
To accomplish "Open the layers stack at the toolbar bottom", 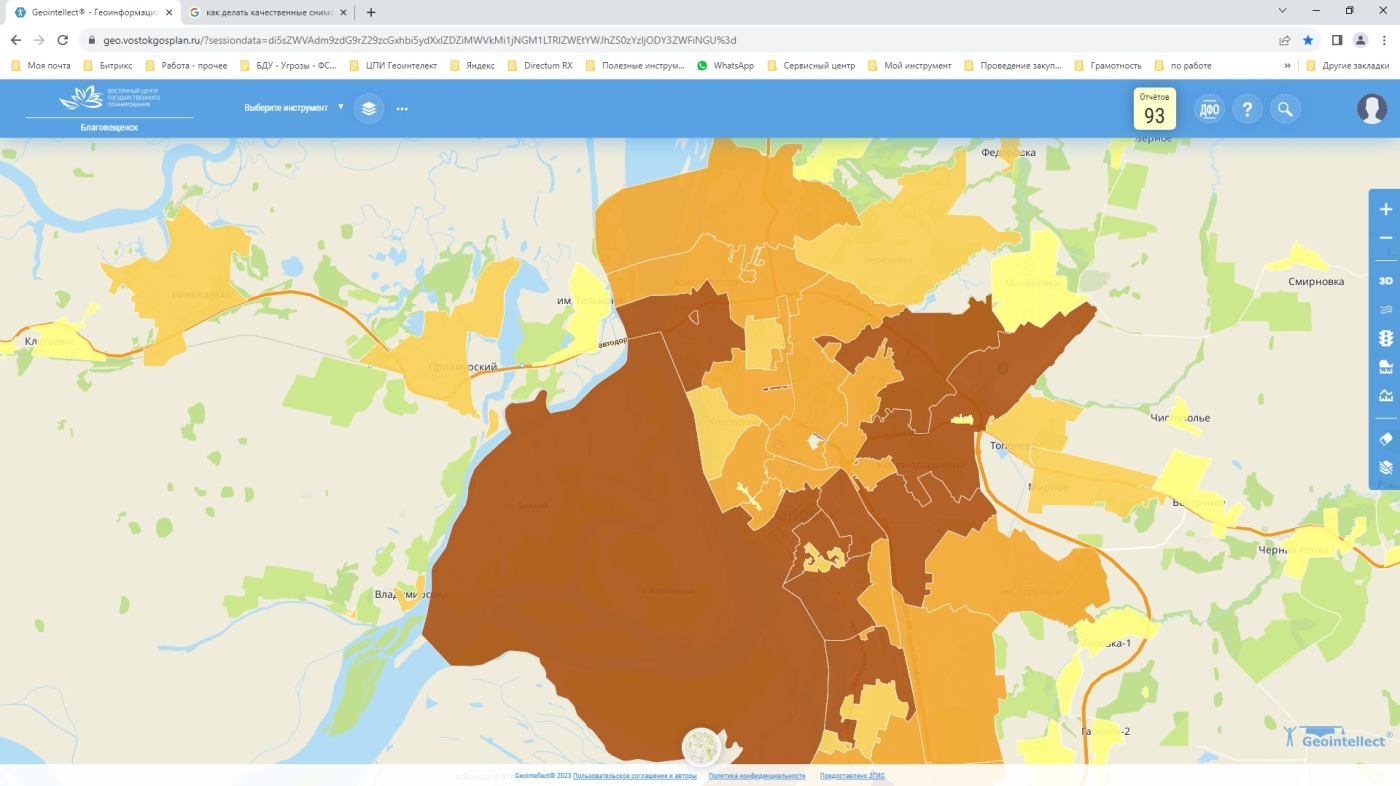I will (1385, 467).
